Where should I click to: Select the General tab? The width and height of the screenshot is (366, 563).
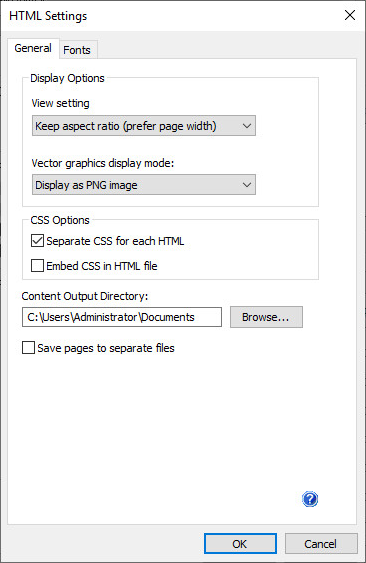33,48
